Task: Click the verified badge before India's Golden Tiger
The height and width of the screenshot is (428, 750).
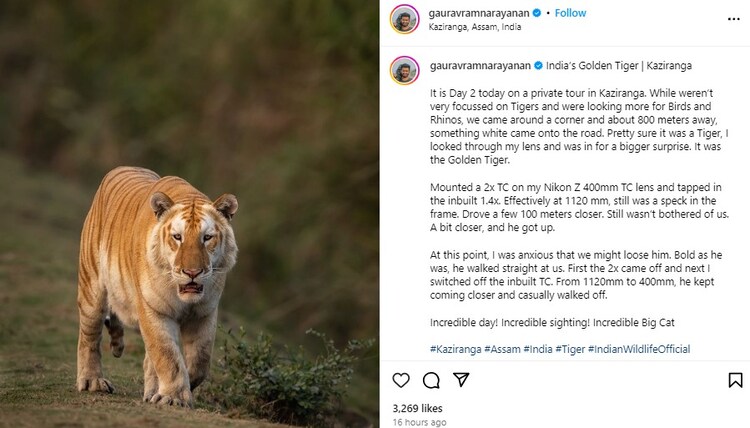Action: [x=537, y=64]
